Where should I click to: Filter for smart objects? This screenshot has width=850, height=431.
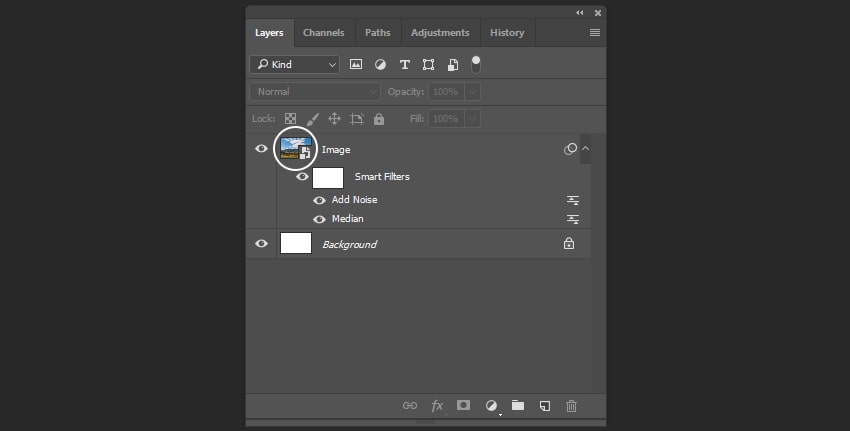453,65
